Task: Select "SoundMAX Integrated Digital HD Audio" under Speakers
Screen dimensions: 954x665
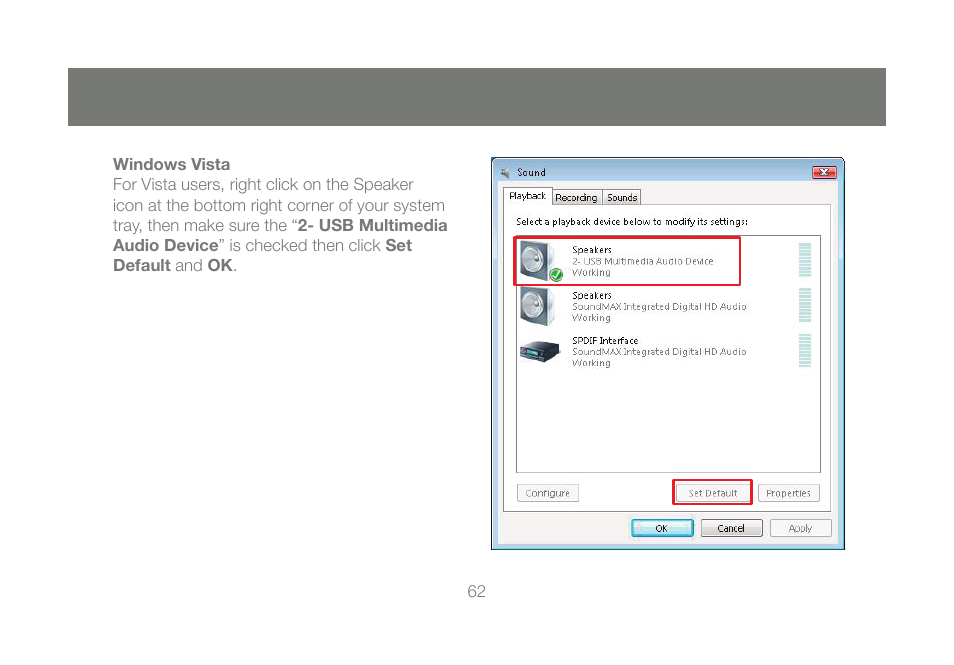Action: click(659, 307)
